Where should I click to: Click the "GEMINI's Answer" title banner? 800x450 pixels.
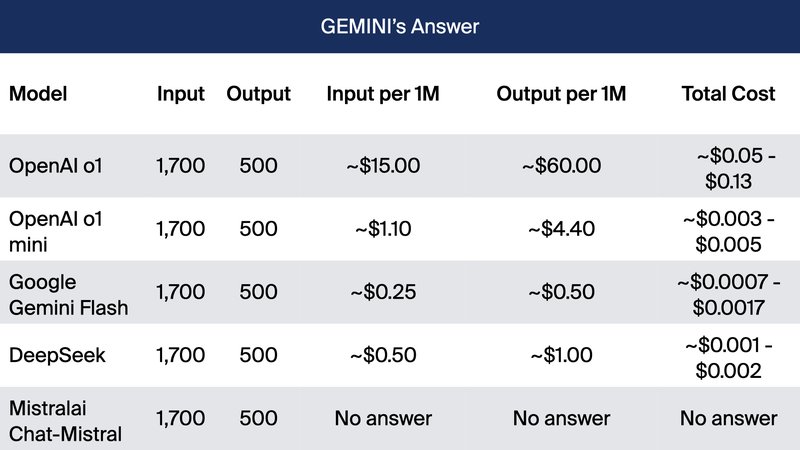pyautogui.click(x=400, y=26)
